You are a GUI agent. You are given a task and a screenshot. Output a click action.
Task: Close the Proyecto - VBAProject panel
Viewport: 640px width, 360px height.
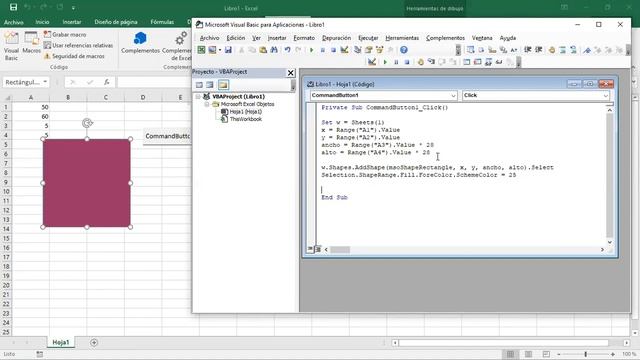click(x=291, y=73)
